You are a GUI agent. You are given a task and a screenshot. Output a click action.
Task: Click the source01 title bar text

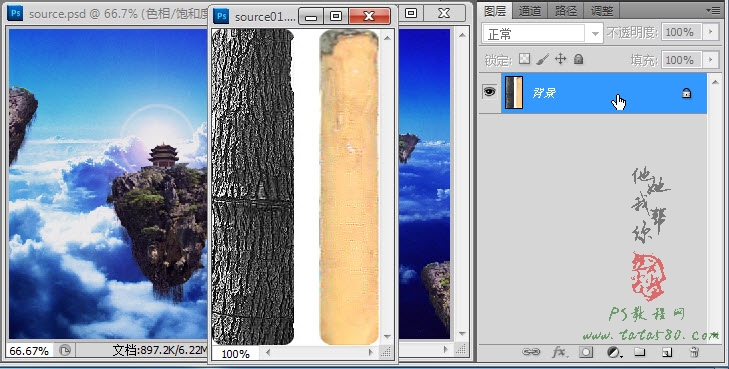pyautogui.click(x=265, y=17)
